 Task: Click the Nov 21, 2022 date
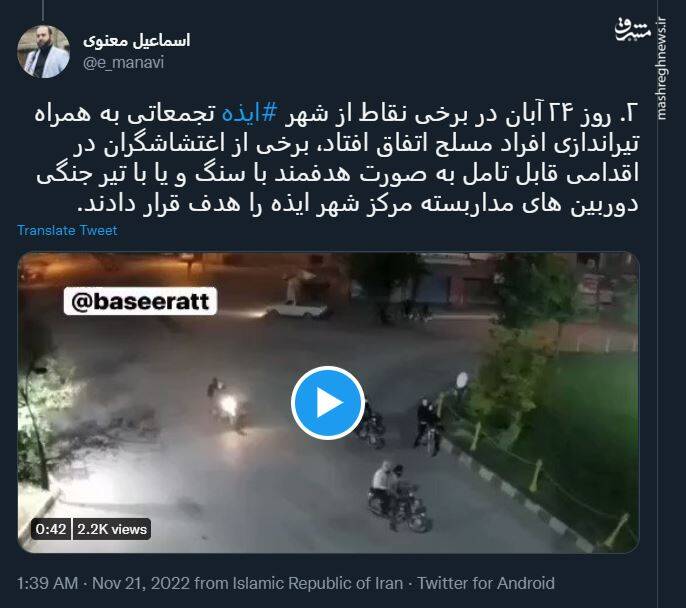tap(141, 584)
